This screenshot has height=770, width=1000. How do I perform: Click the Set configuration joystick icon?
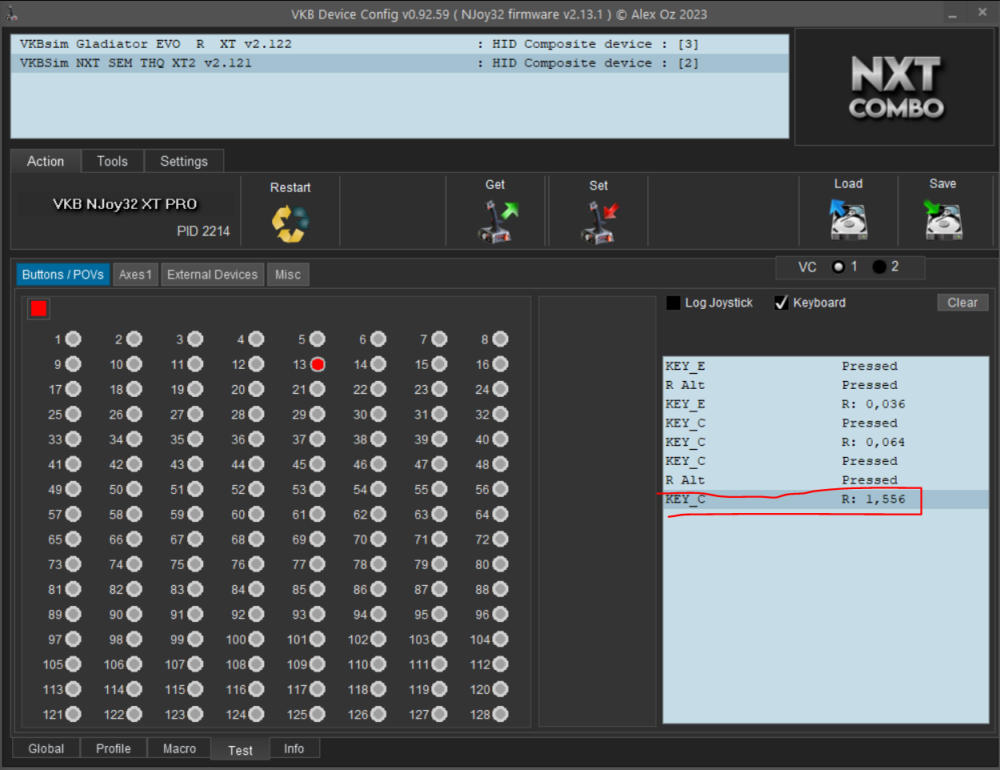click(598, 221)
